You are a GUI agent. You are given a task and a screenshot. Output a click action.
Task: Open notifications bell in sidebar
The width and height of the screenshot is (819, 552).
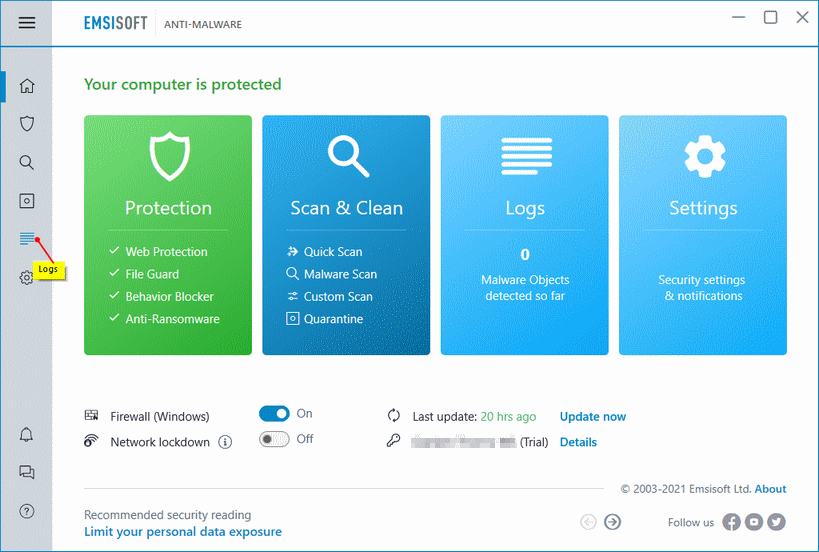pos(26,434)
